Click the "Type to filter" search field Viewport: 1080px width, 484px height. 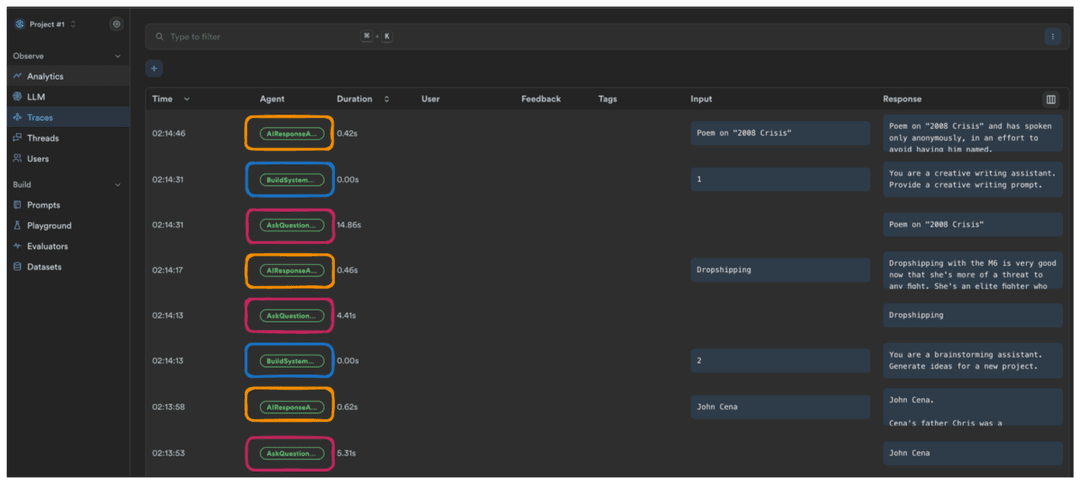point(260,36)
